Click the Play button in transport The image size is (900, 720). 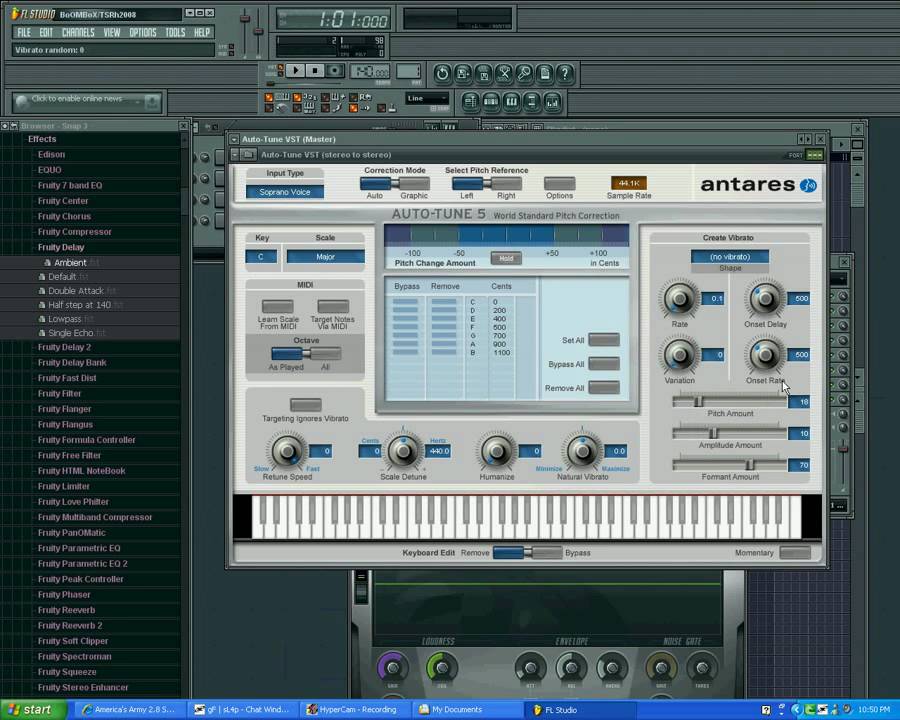pyautogui.click(x=296, y=71)
